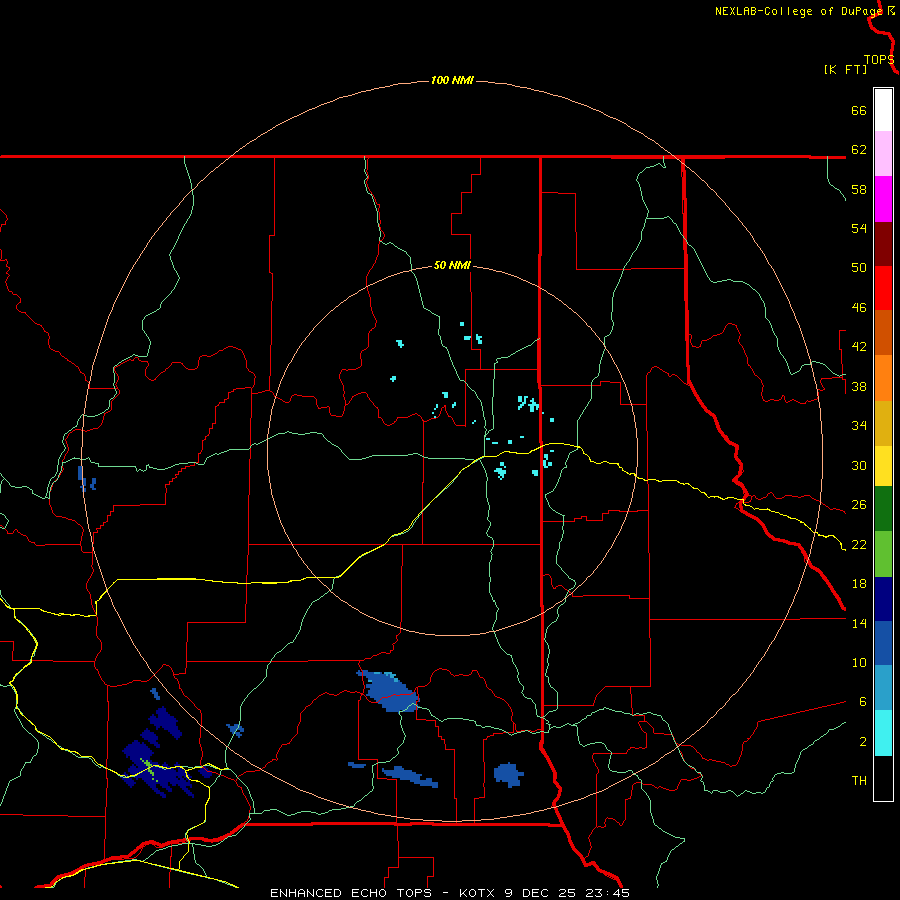Click the 9 DEC 25 date stamp
This screenshot has height=900, width=900.
tap(541, 893)
